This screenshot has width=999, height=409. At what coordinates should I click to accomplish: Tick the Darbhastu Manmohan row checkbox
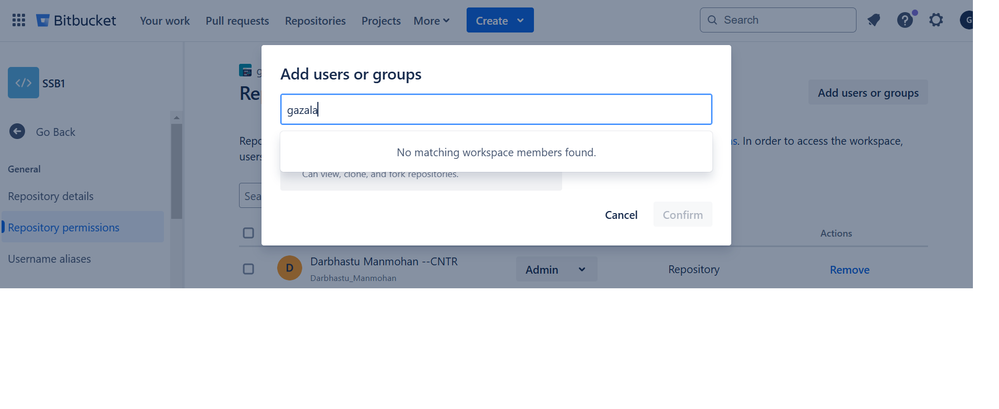tap(248, 269)
